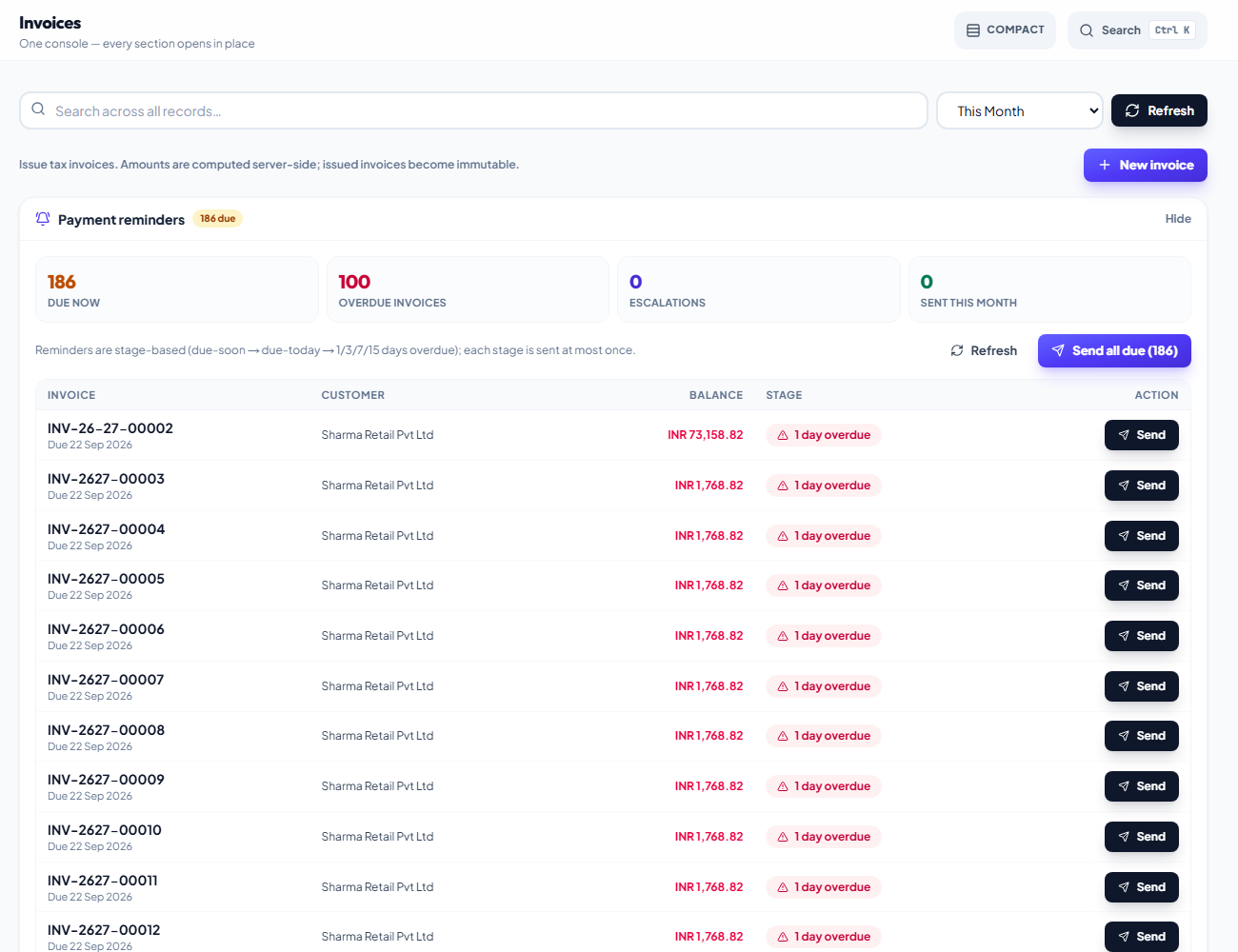The height and width of the screenshot is (952, 1238).
Task: Click the INVOICE column header
Action: pos(71,395)
